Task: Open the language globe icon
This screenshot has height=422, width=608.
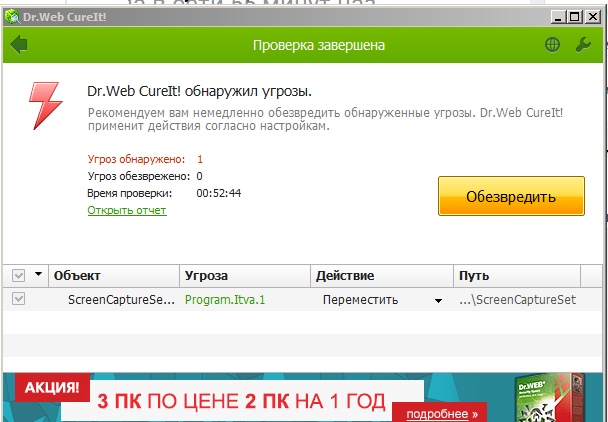Action: click(x=552, y=45)
